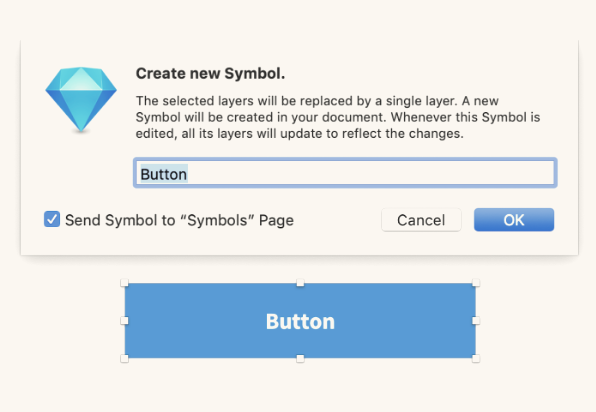
Task: Click the top-right selection handle of the Button layer
Action: (x=476, y=282)
